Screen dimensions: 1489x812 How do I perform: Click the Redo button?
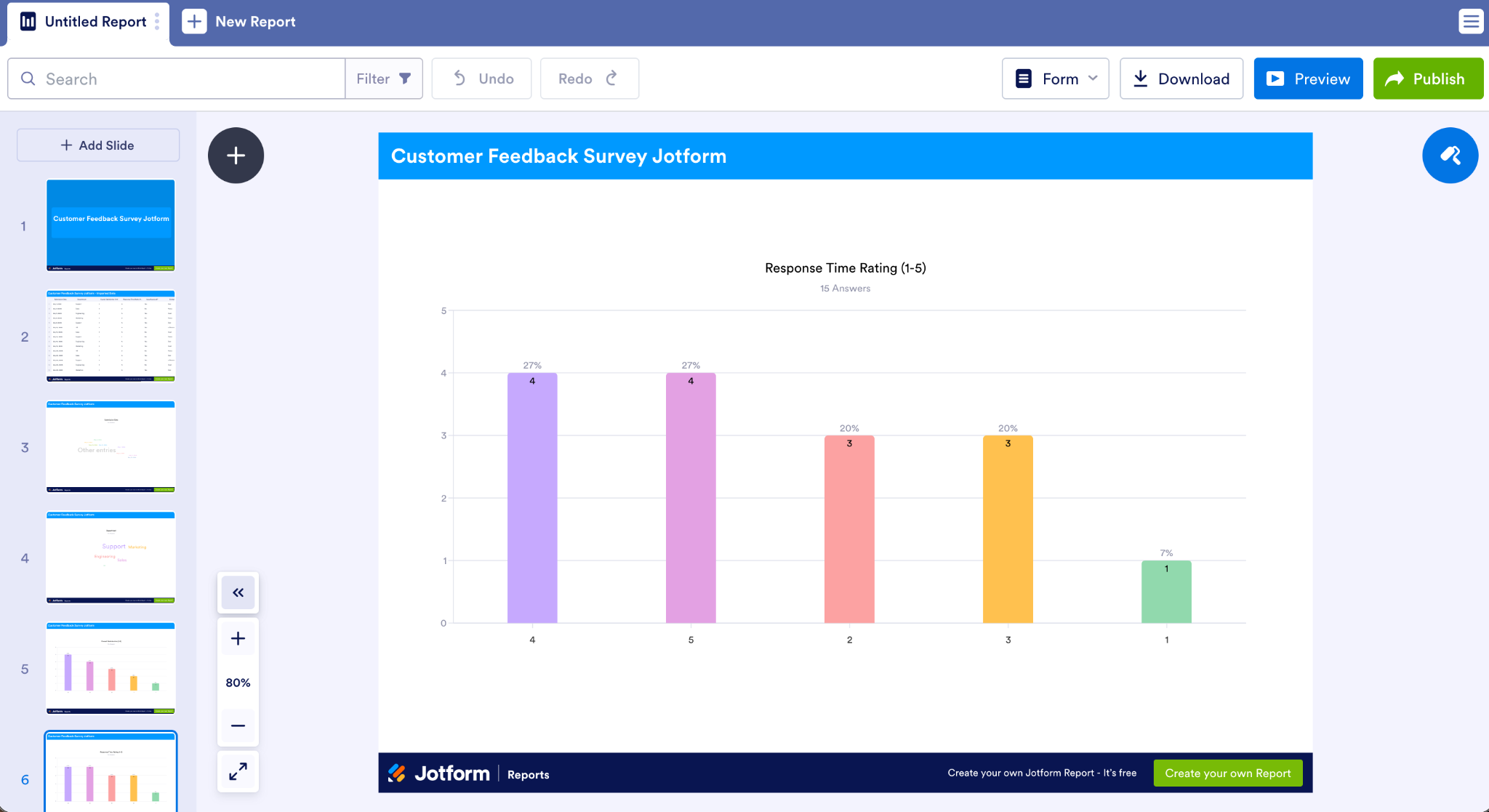point(589,79)
